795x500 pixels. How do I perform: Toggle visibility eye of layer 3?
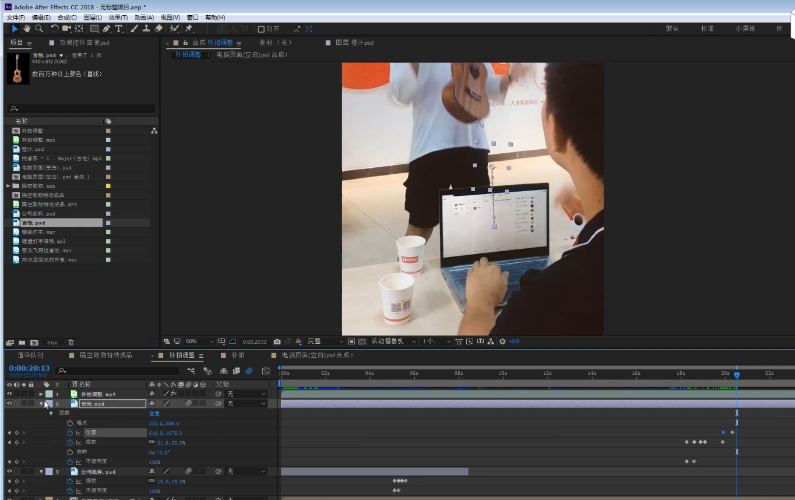10,471
